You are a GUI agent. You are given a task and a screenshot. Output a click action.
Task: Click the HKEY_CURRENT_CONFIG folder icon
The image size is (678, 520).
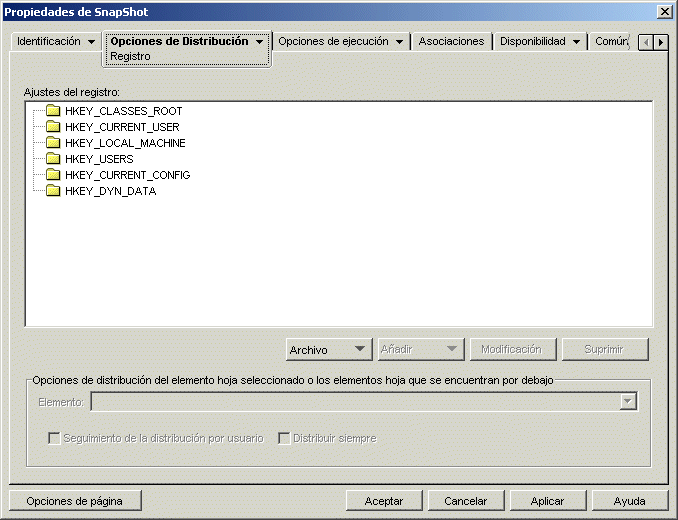coord(53,175)
